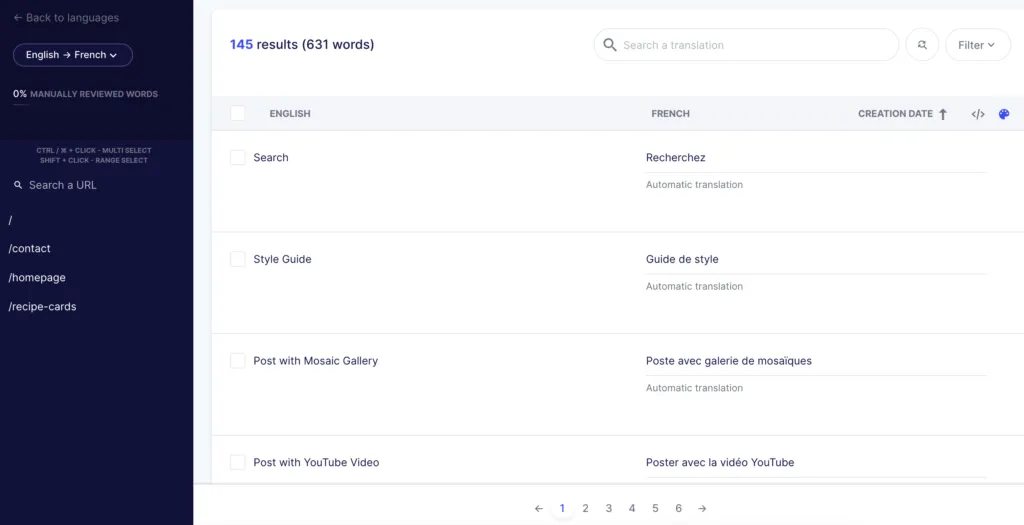This screenshot has height=525, width=1024.
Task: Select the /recipe-cards URL
Action: pos(42,307)
